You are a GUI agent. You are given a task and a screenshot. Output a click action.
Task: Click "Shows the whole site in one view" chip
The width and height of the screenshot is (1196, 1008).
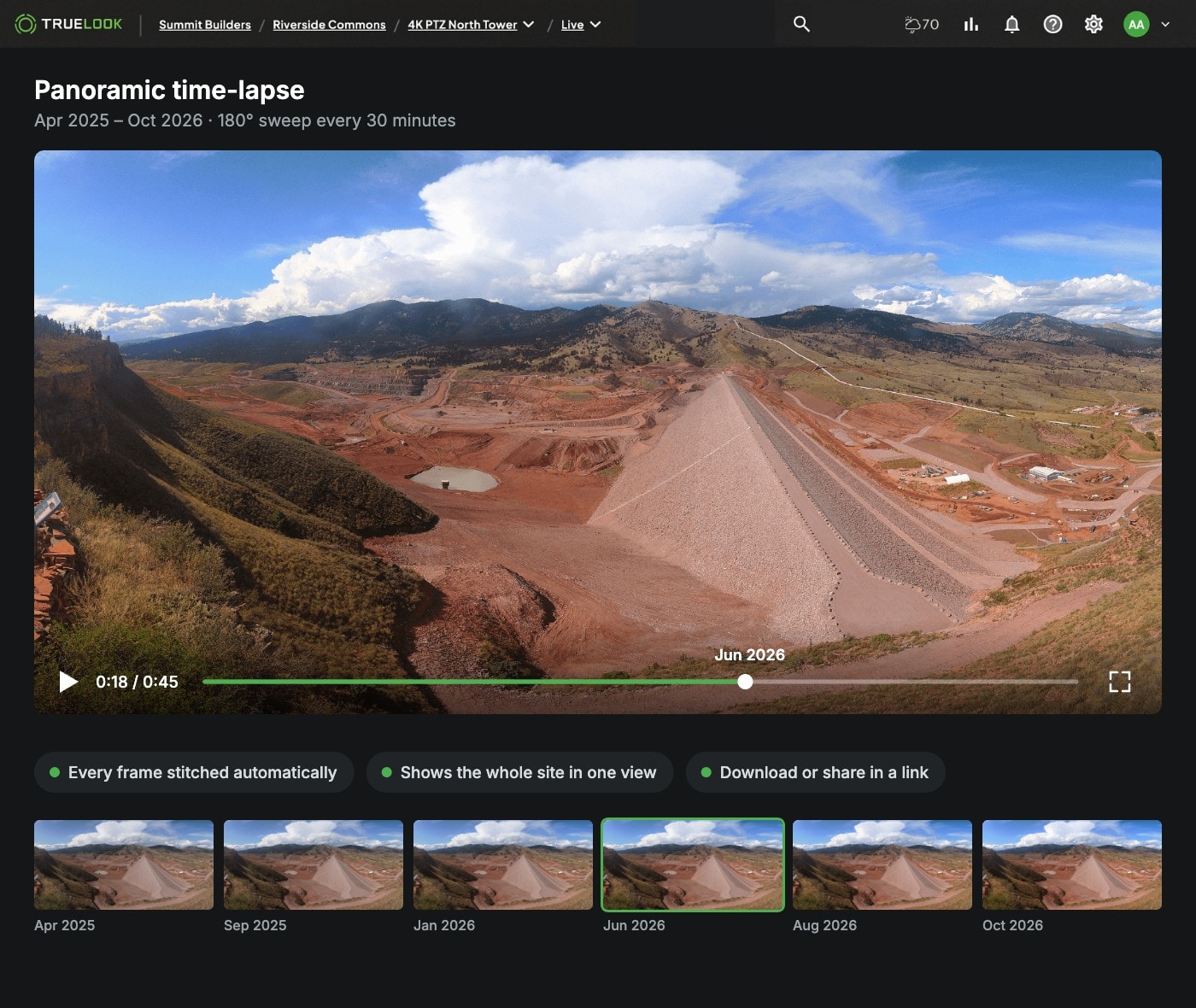[x=519, y=772]
